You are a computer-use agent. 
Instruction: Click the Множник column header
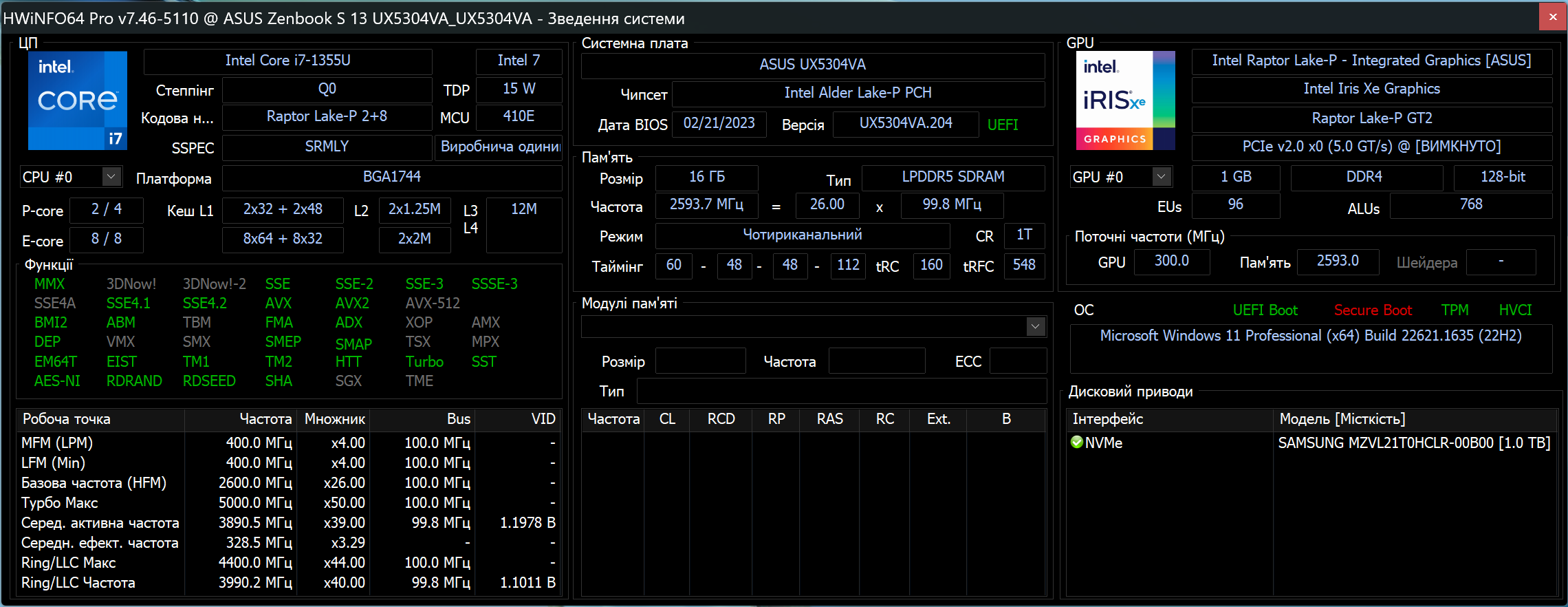334,419
